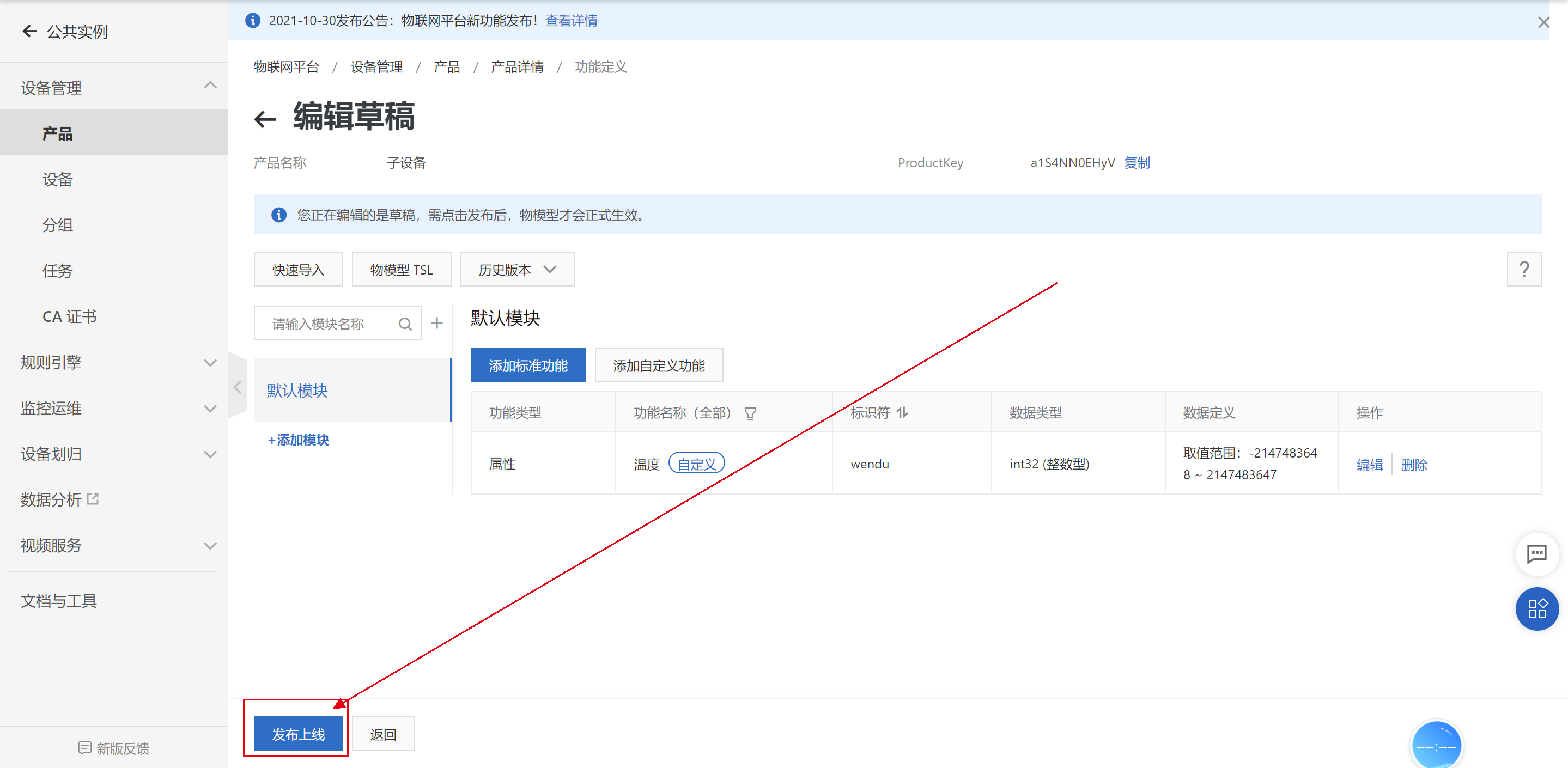This screenshot has height=768, width=1568.
Task: Click the 添加标准功能 button
Action: (x=528, y=365)
